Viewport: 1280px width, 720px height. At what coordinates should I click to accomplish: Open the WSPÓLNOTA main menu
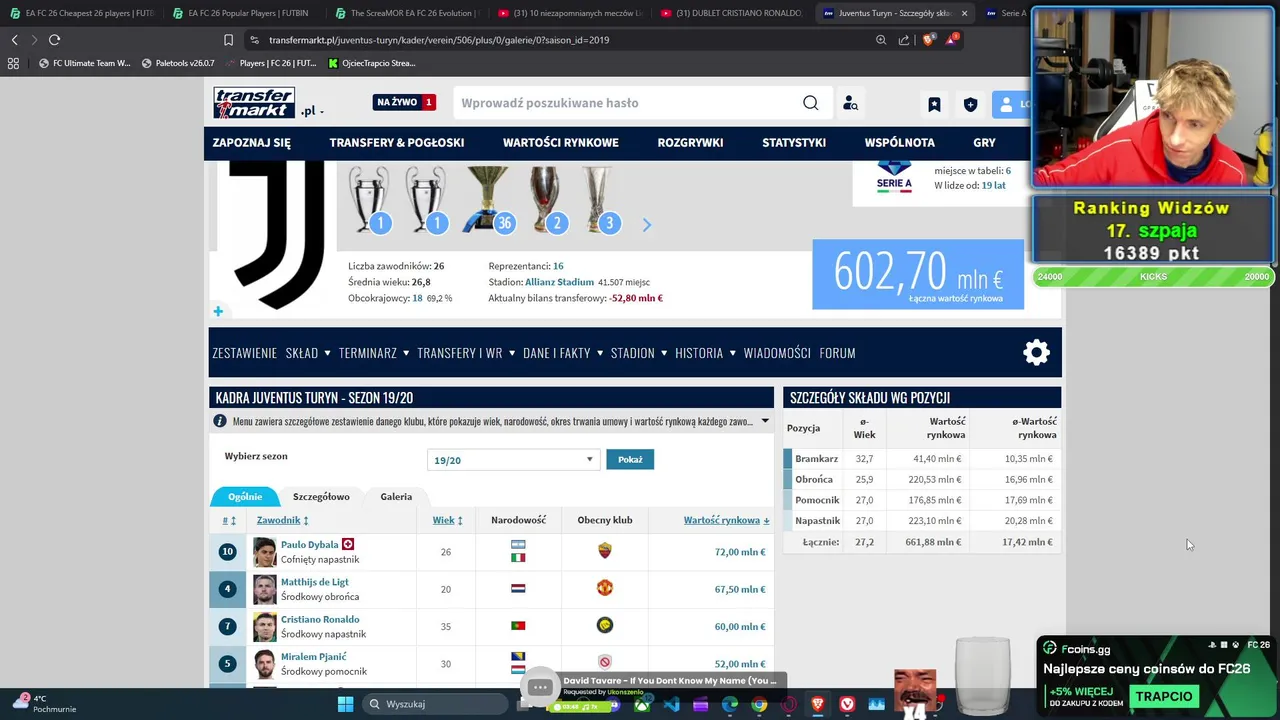pyautogui.click(x=900, y=143)
